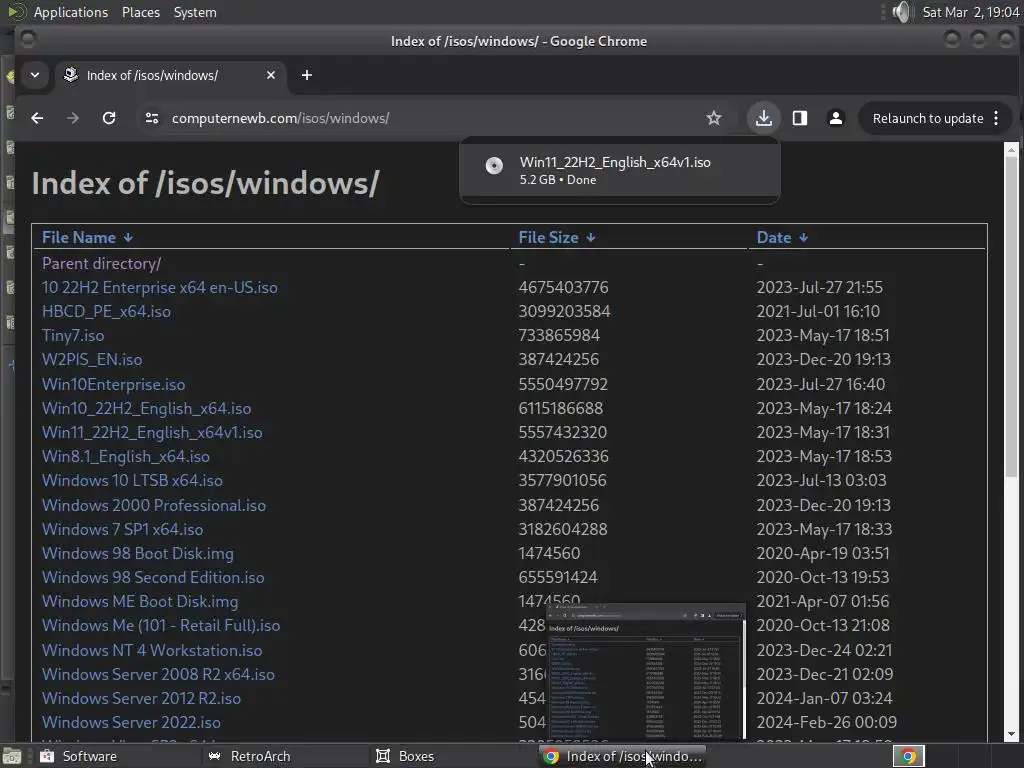Click W2PIS_EN.iso link
The width and height of the screenshot is (1024, 768).
(x=92, y=360)
